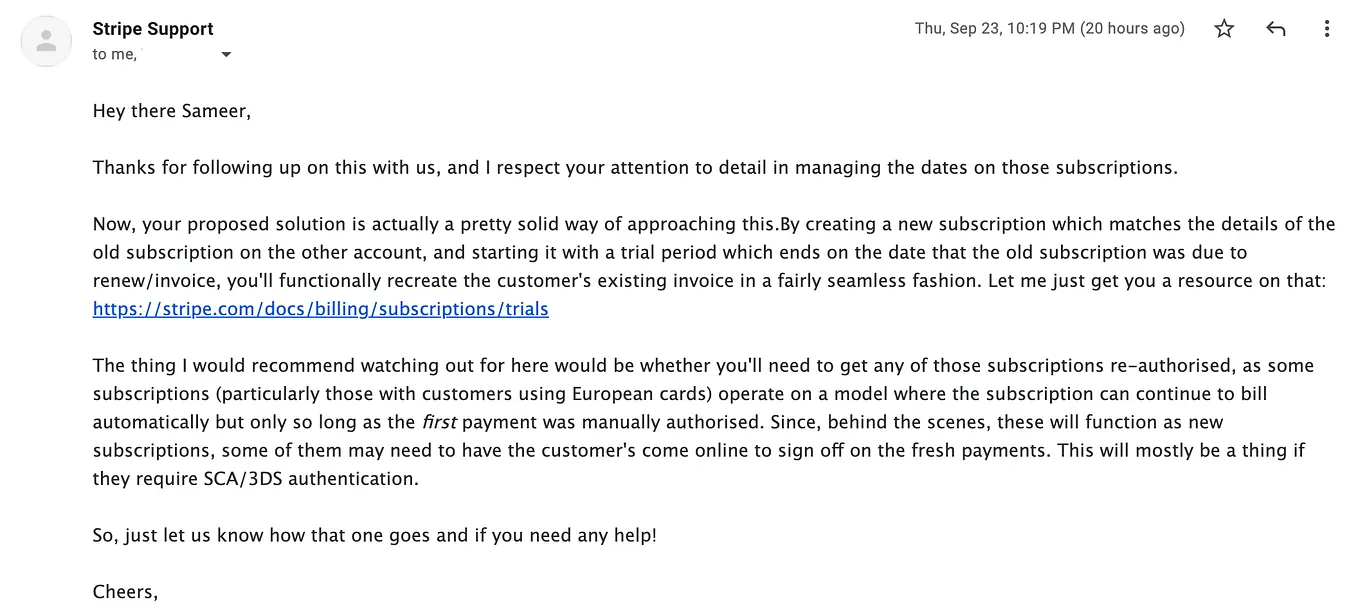Image resolution: width=1358 pixels, height=606 pixels.
Task: Star this email from Stripe Support
Action: pyautogui.click(x=1224, y=29)
